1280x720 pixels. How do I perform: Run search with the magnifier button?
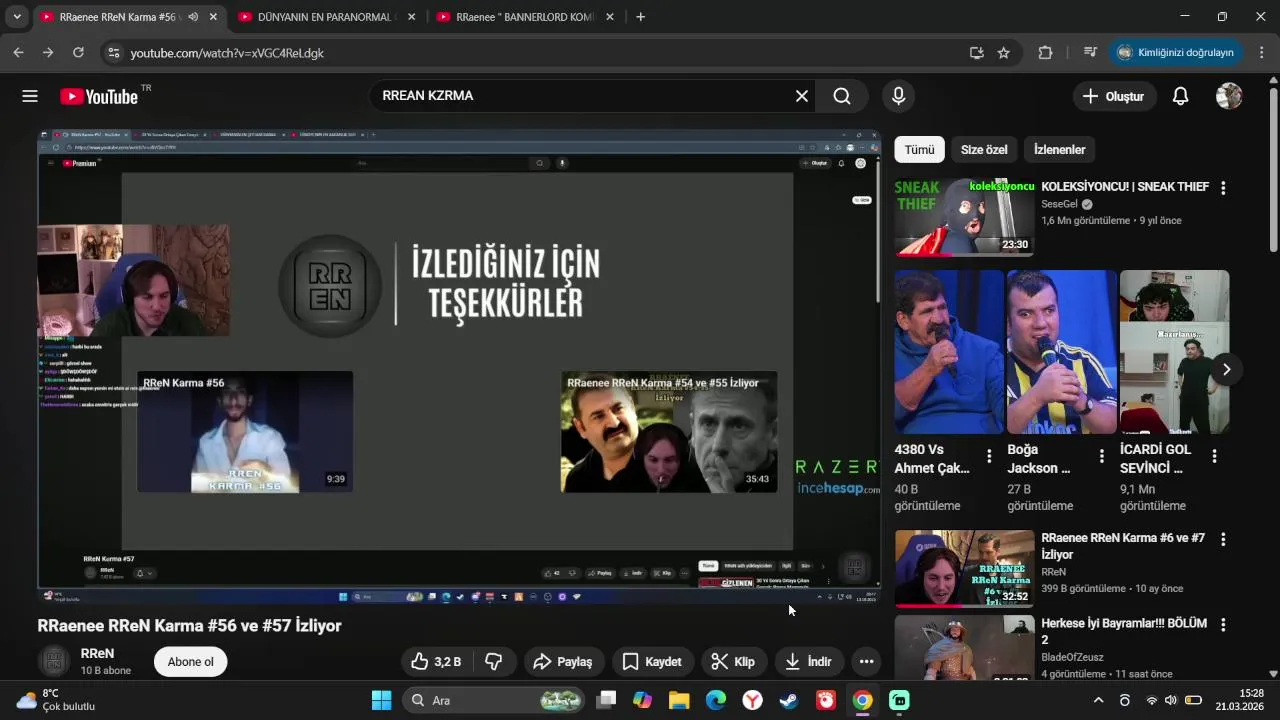click(x=842, y=96)
